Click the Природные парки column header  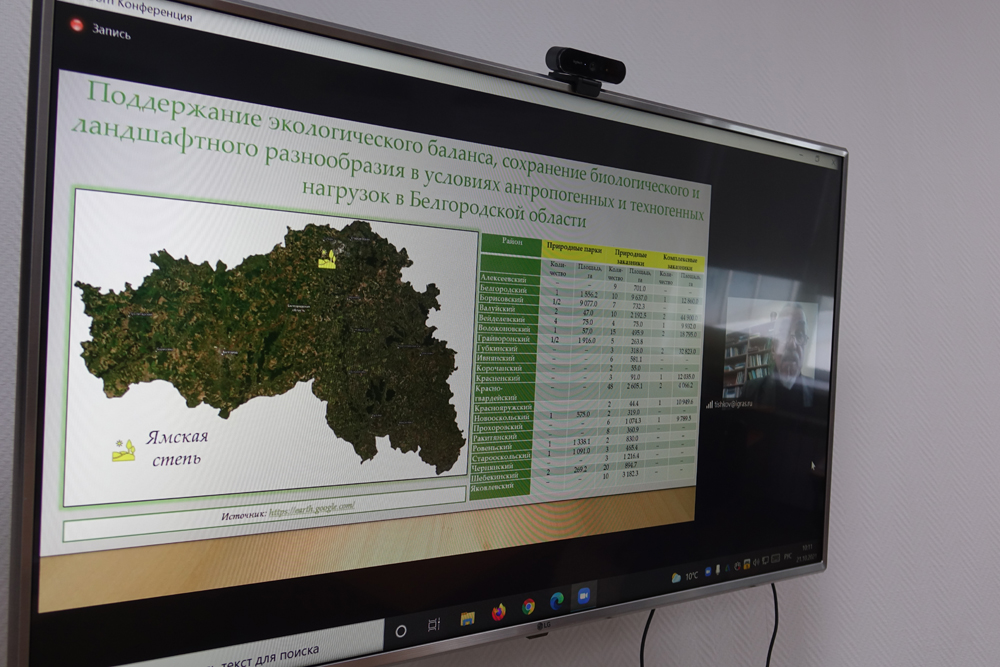pos(575,249)
